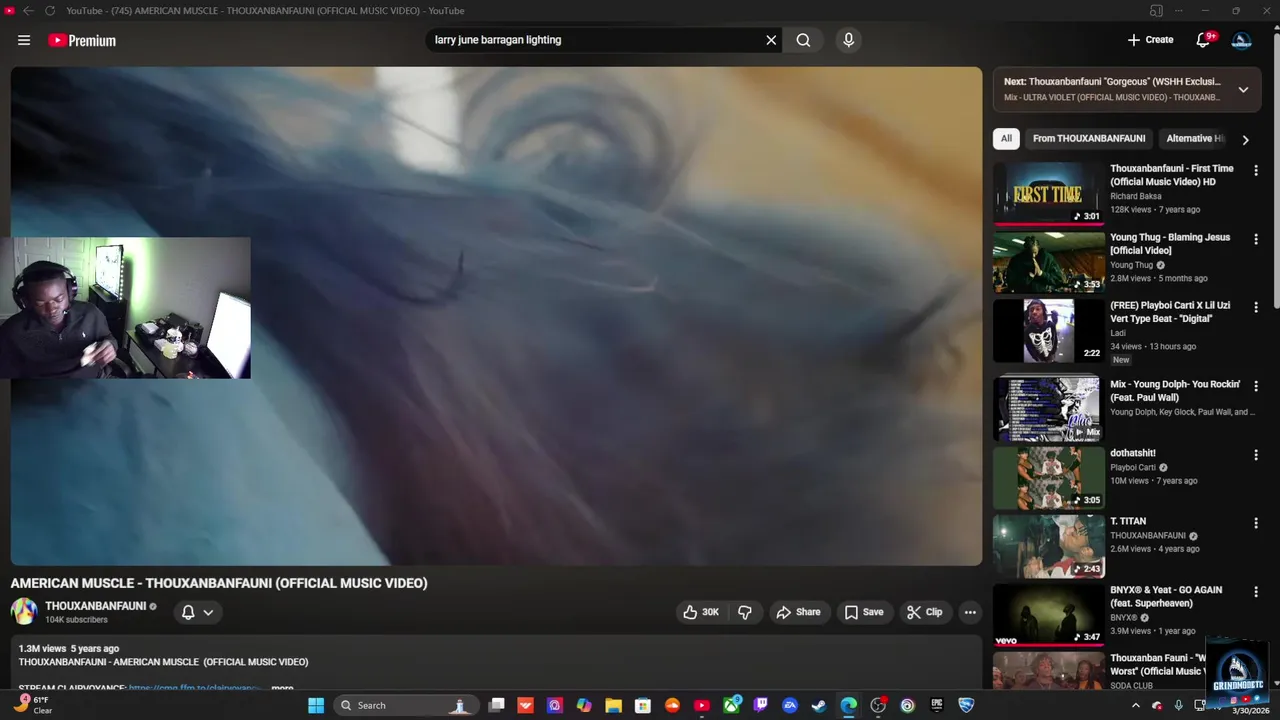Open Steam from the taskbar

pos(819,705)
